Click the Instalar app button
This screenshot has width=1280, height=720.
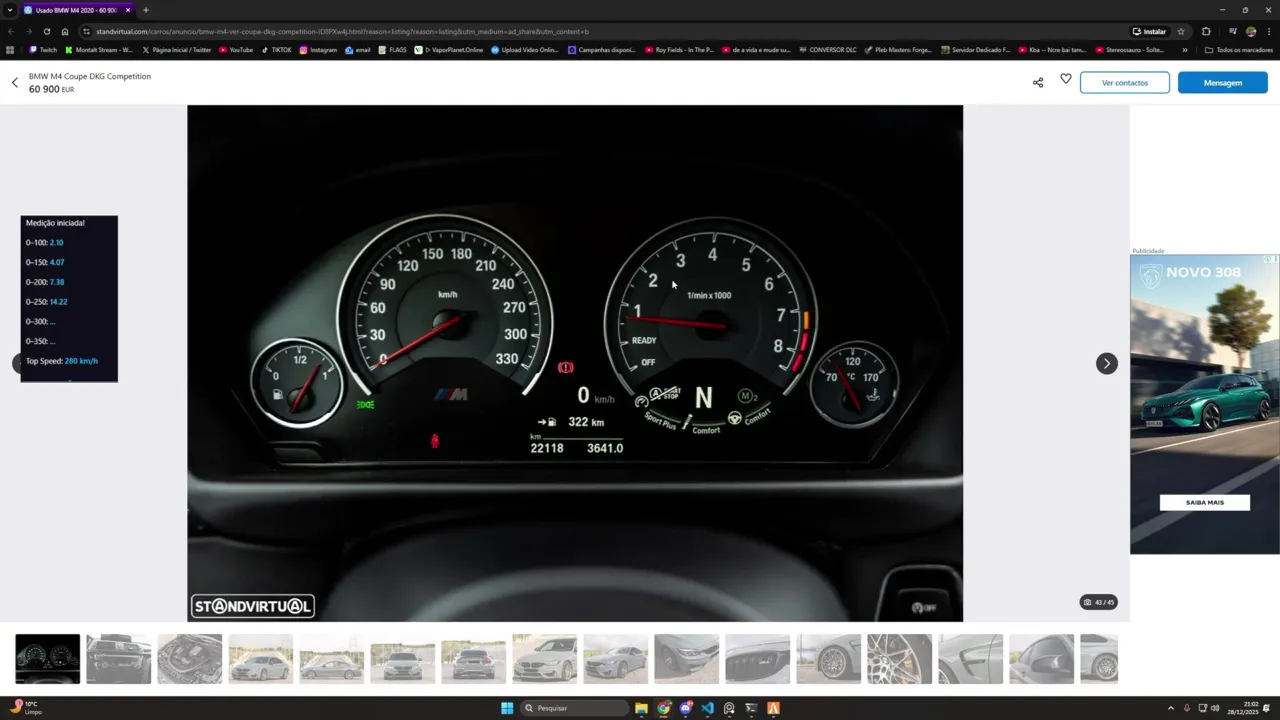1149,31
